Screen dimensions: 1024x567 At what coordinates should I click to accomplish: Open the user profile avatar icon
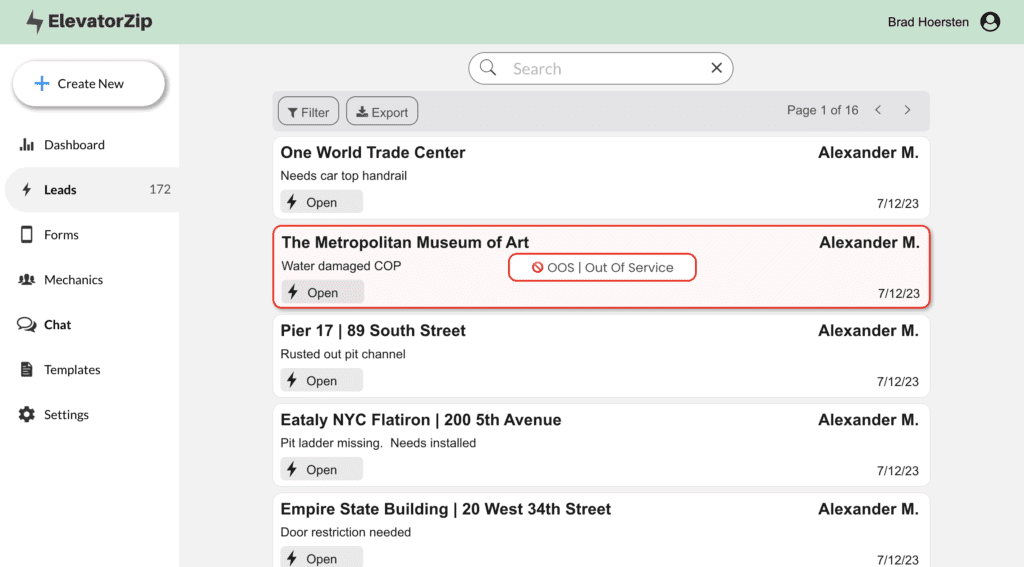(x=990, y=22)
